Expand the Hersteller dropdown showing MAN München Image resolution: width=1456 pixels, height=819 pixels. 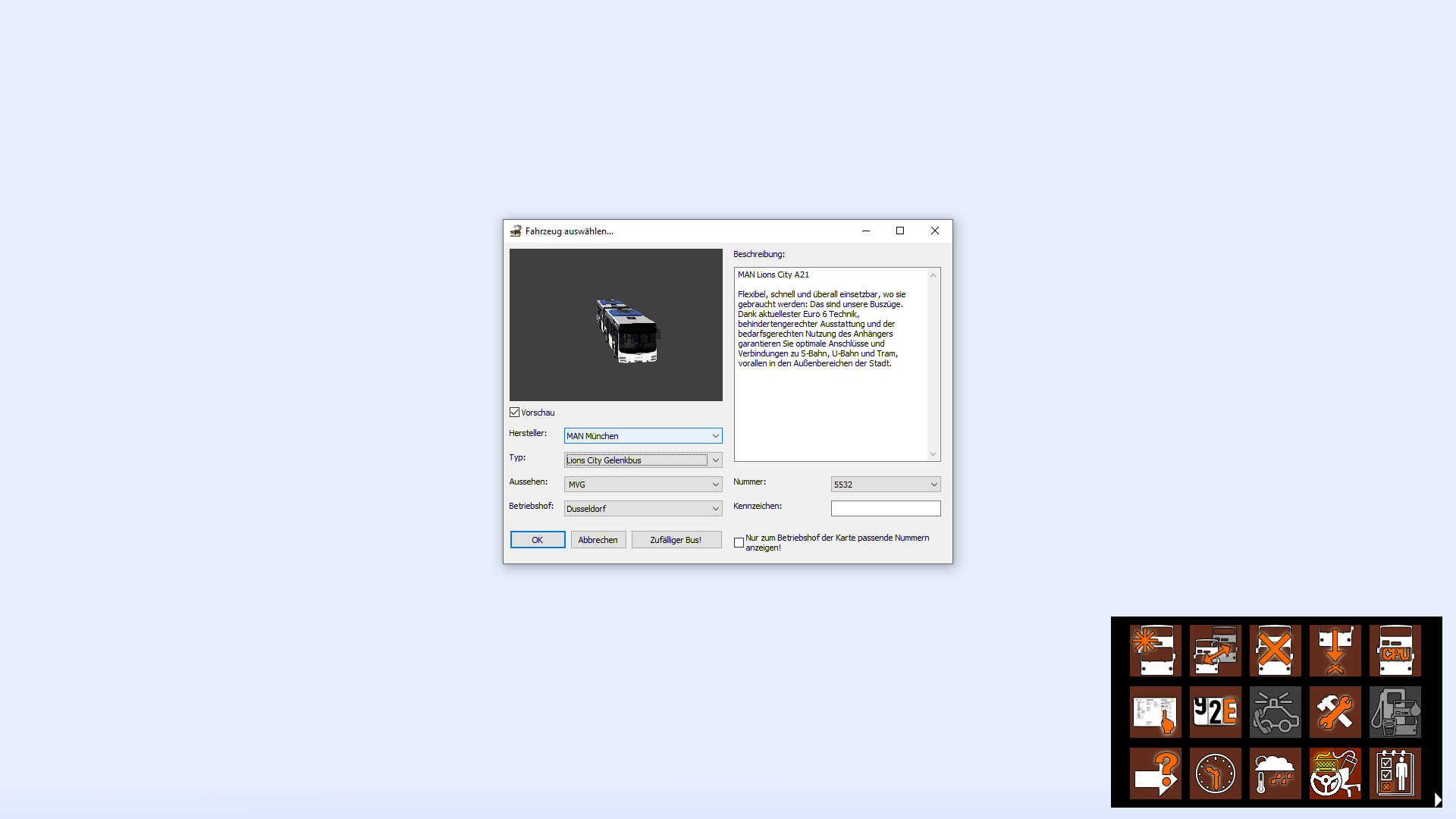(643, 436)
